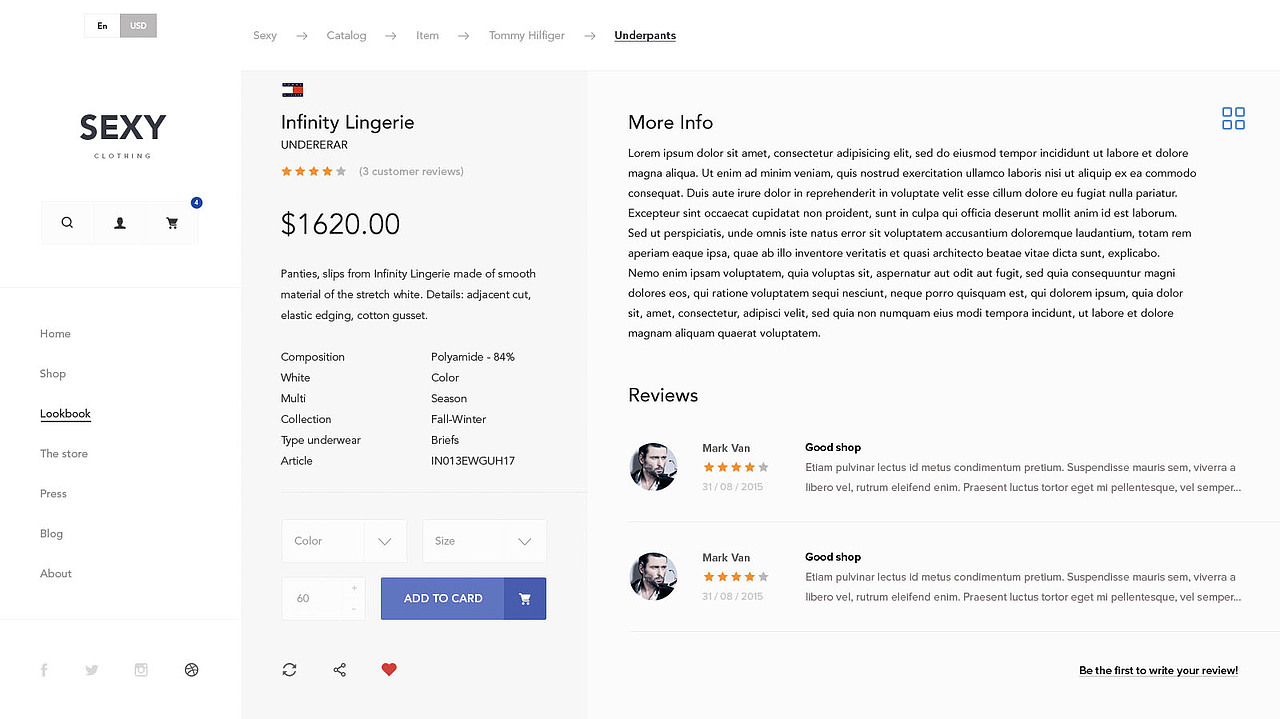Image resolution: width=1280 pixels, height=719 pixels.
Task: Open the shopping cart with badge
Action: pos(172,223)
